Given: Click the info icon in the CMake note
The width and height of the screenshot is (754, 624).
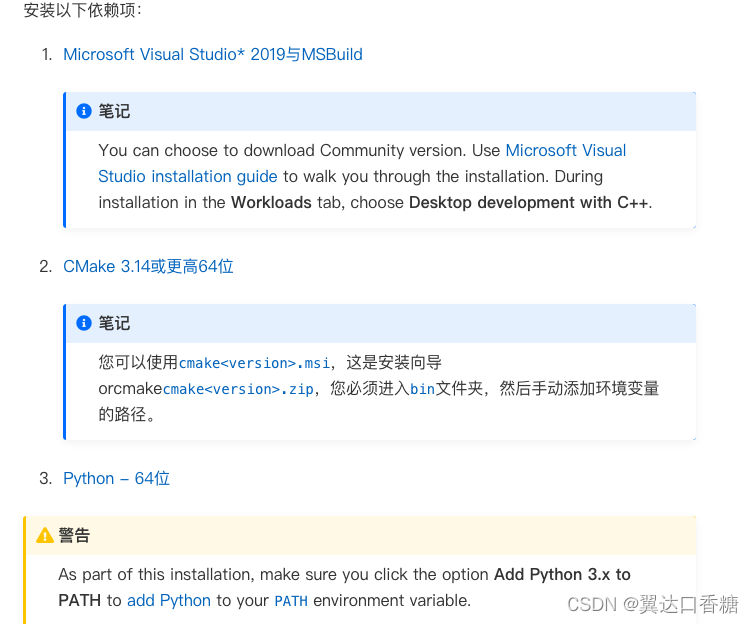Looking at the screenshot, I should click(84, 323).
